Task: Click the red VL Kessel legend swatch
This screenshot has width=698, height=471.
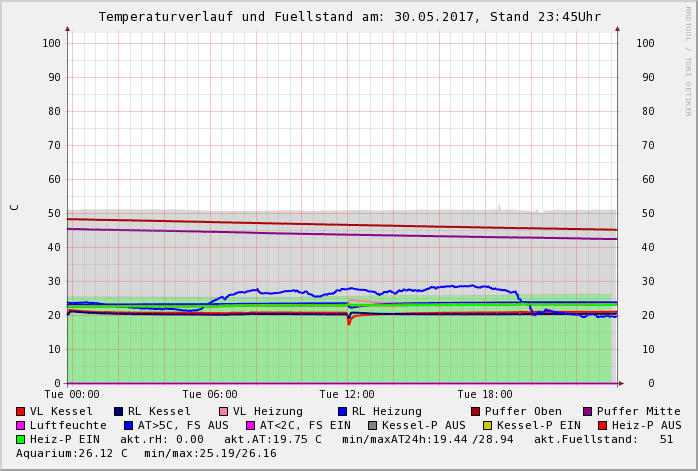Action: pos(21,411)
